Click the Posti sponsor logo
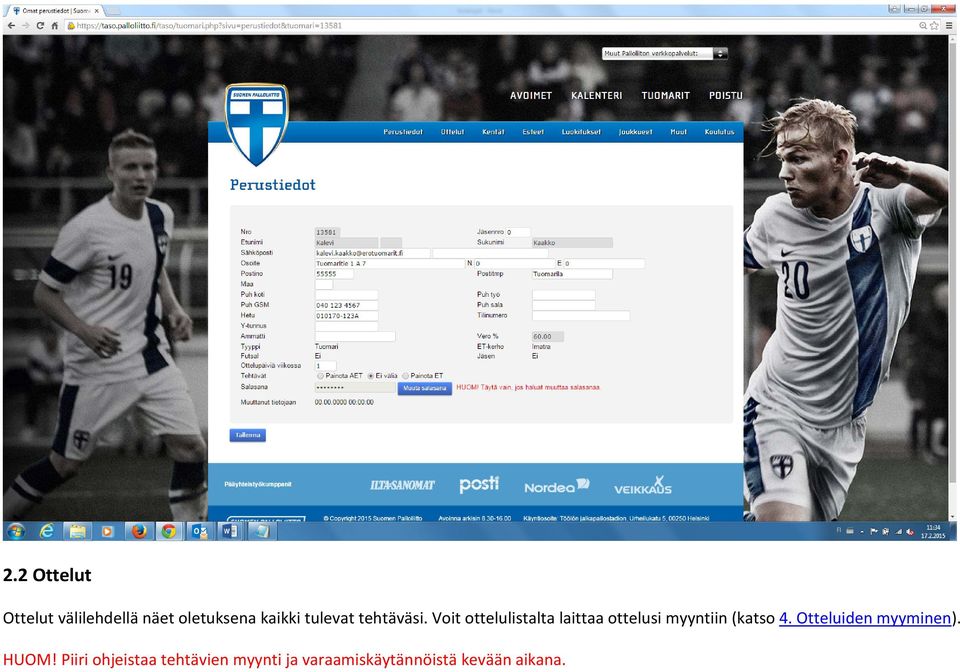The height and width of the screenshot is (672, 960). (479, 484)
